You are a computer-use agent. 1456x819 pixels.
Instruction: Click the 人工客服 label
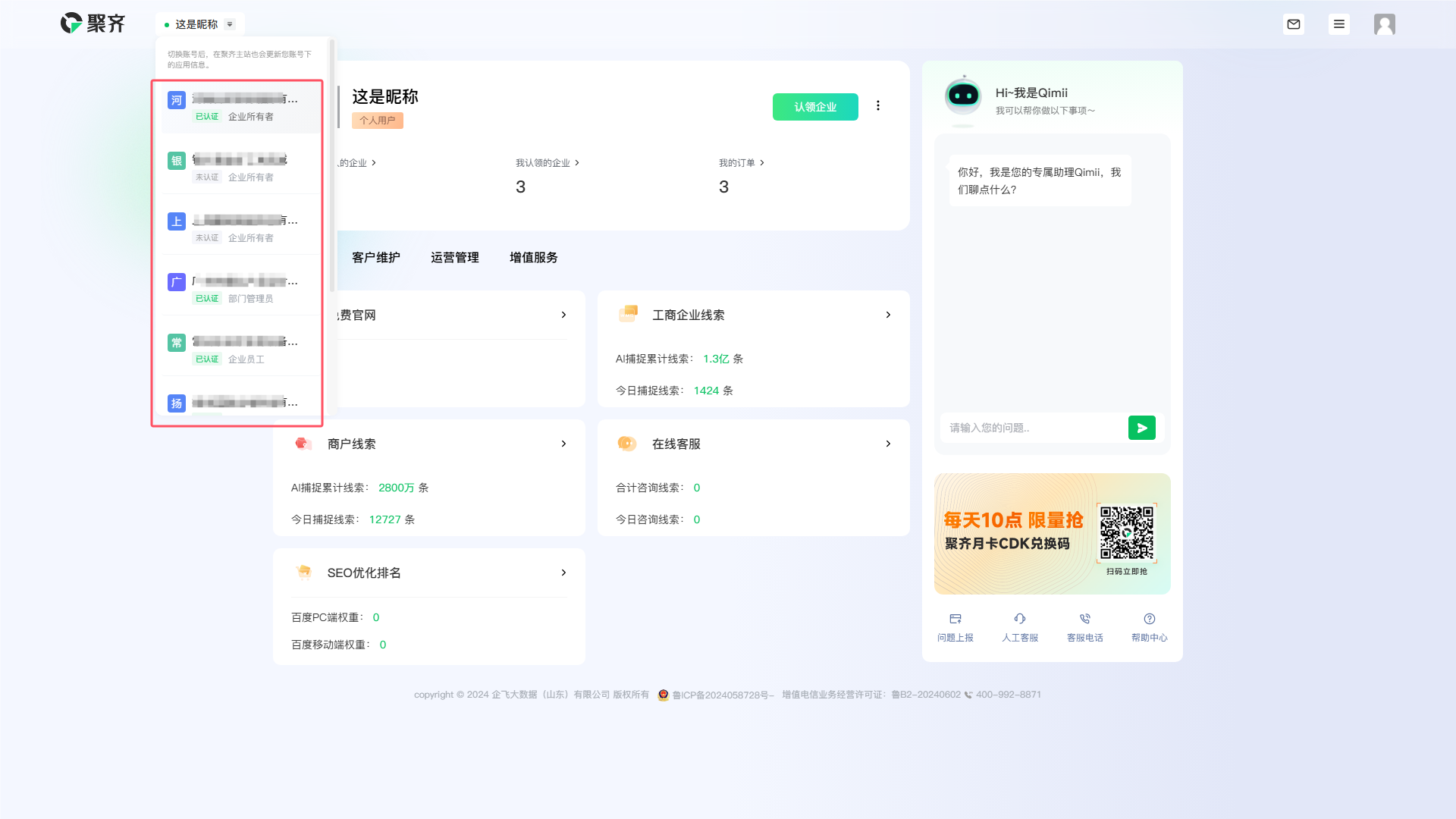point(1020,638)
